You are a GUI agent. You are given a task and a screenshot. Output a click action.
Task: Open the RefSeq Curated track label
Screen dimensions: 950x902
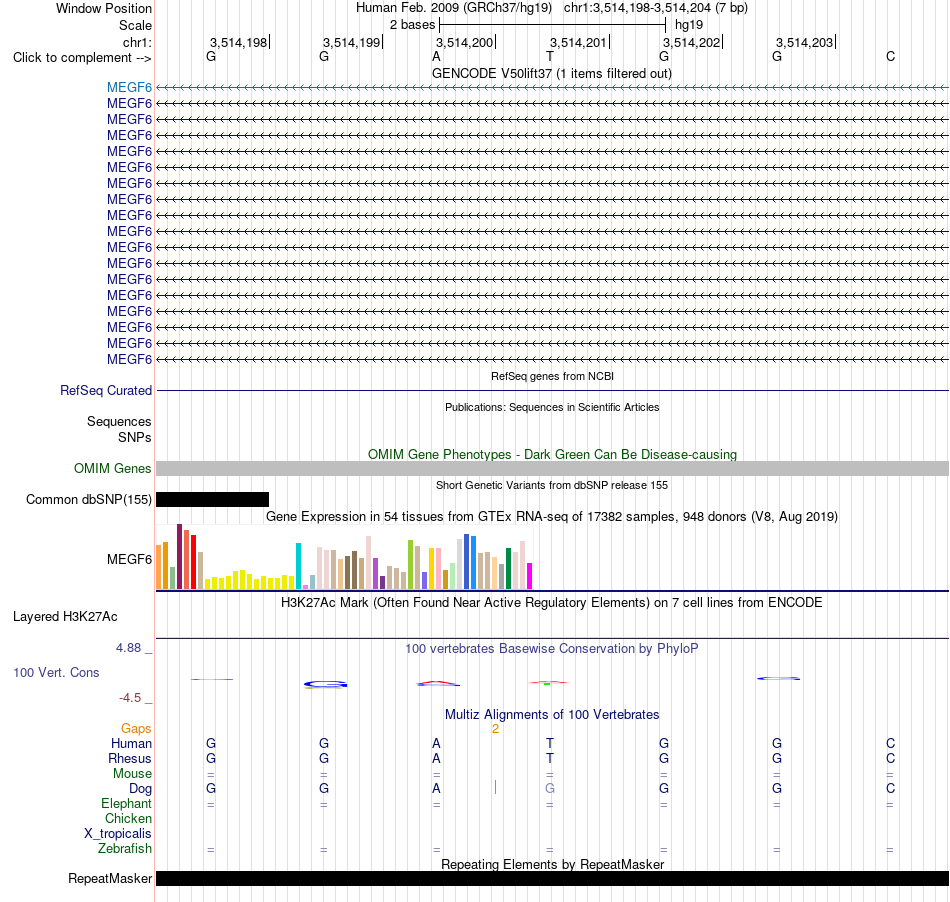coord(105,391)
